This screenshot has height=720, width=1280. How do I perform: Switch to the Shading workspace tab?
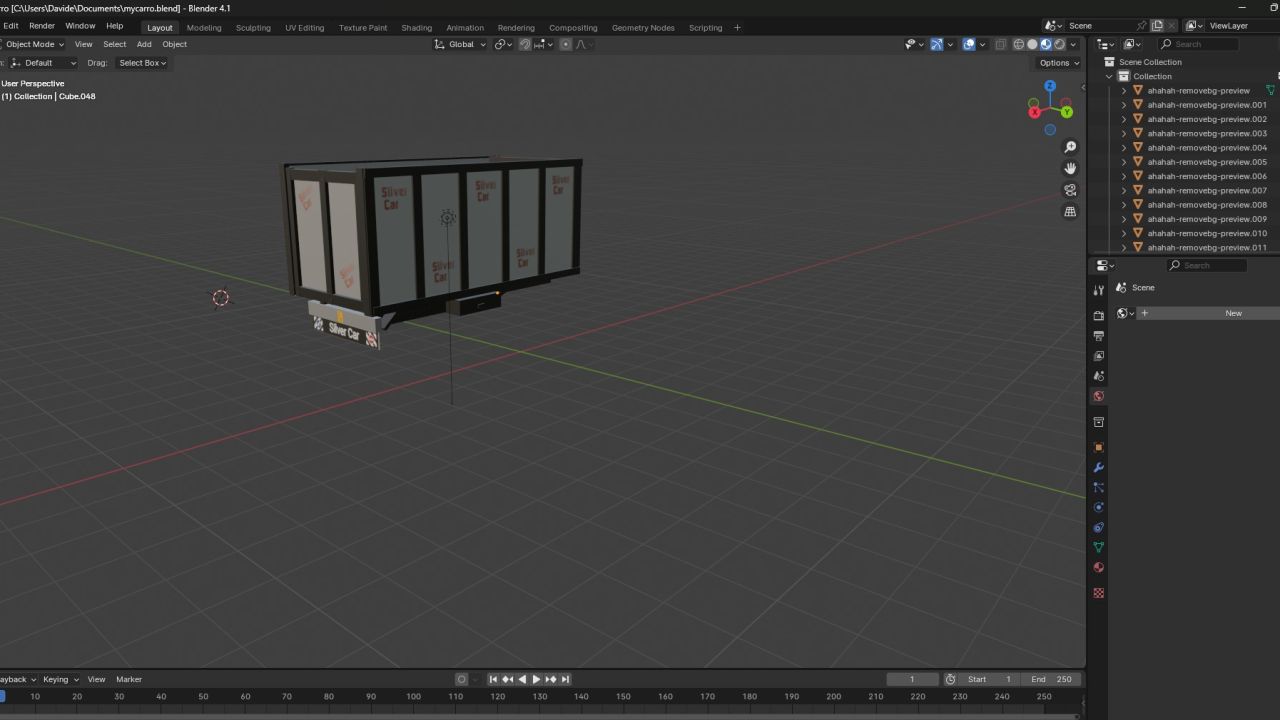[417, 28]
